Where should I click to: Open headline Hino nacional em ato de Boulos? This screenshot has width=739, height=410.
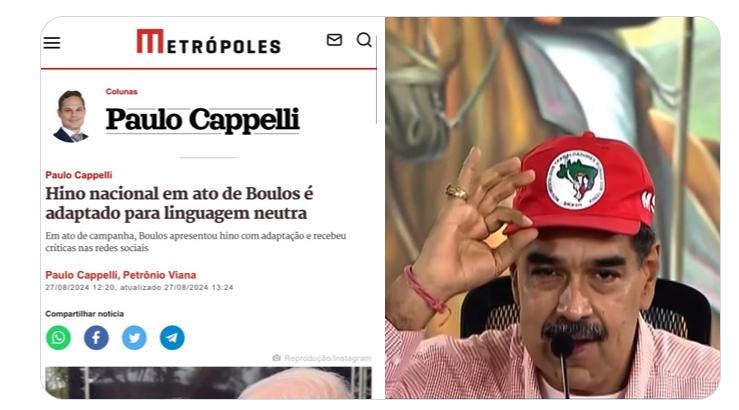tap(179, 203)
